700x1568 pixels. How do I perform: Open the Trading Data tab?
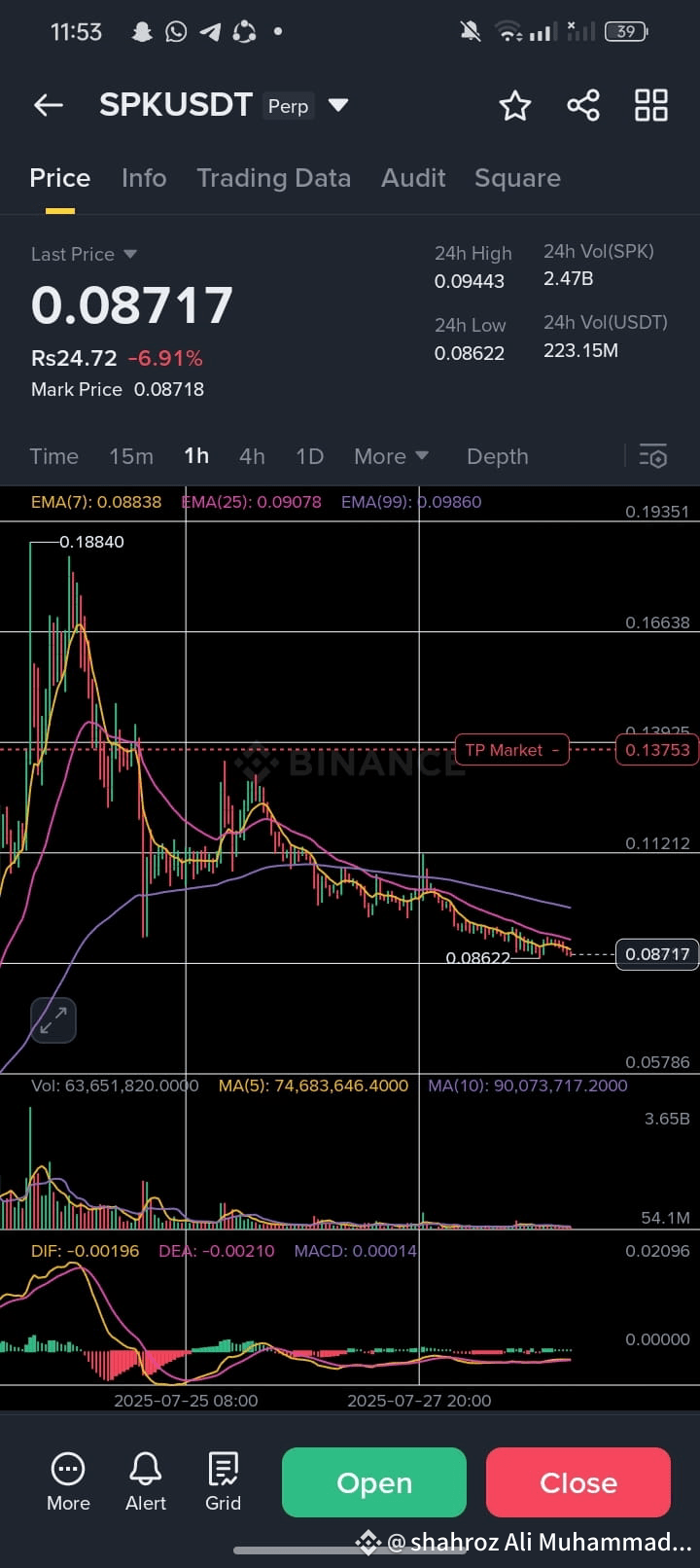pos(273,178)
